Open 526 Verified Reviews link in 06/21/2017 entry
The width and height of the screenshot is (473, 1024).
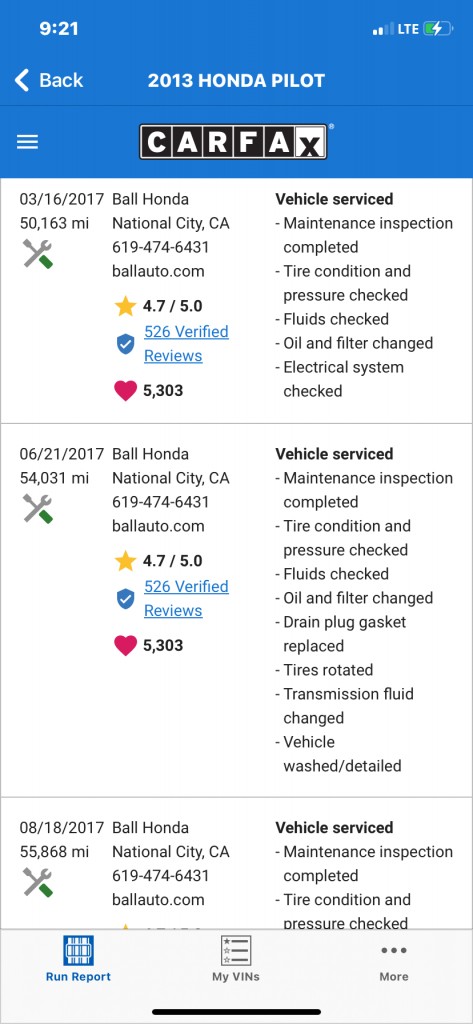point(186,598)
